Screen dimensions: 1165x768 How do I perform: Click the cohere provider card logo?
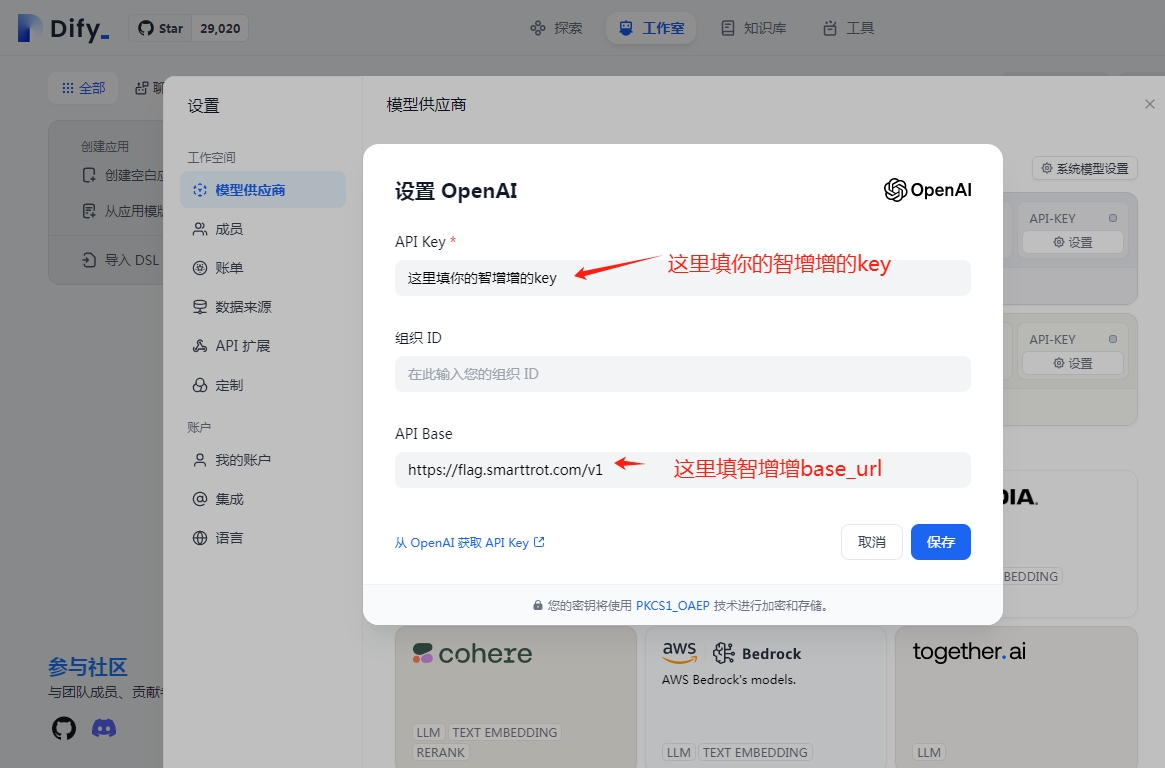(x=473, y=654)
